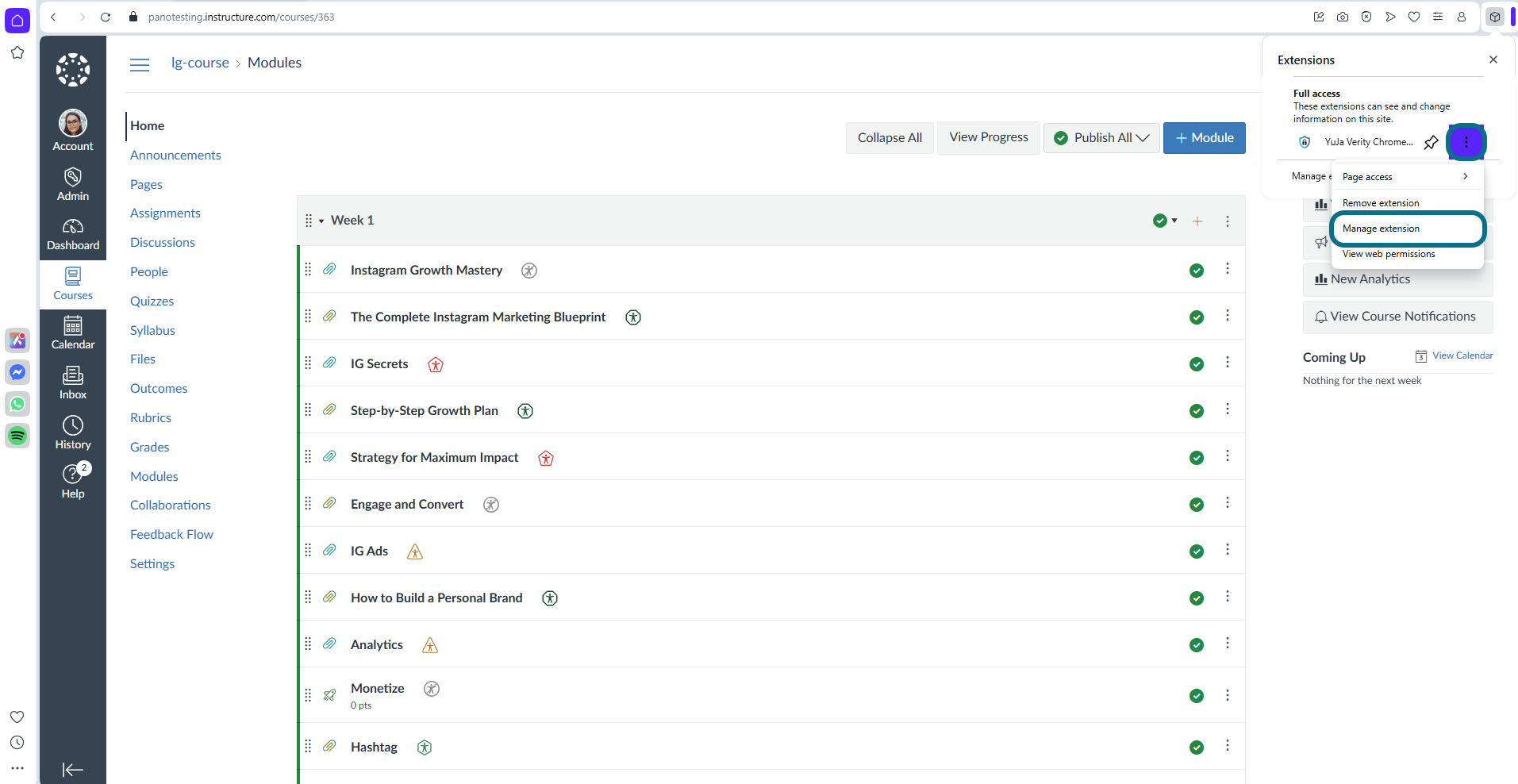Pin the YuJa Verity Chrome extension

tap(1432, 142)
